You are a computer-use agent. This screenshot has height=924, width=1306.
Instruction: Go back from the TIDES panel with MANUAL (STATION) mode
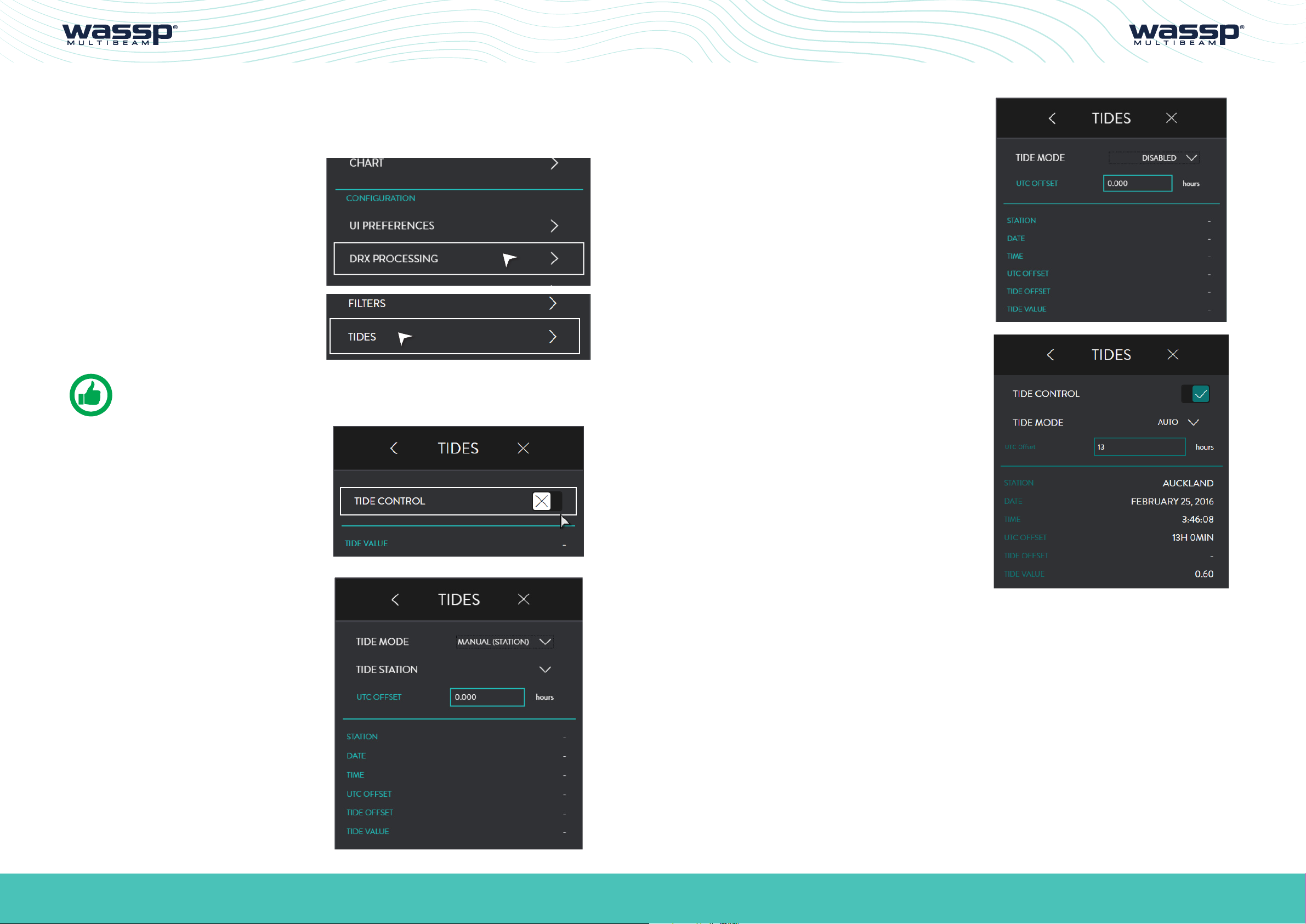[395, 600]
